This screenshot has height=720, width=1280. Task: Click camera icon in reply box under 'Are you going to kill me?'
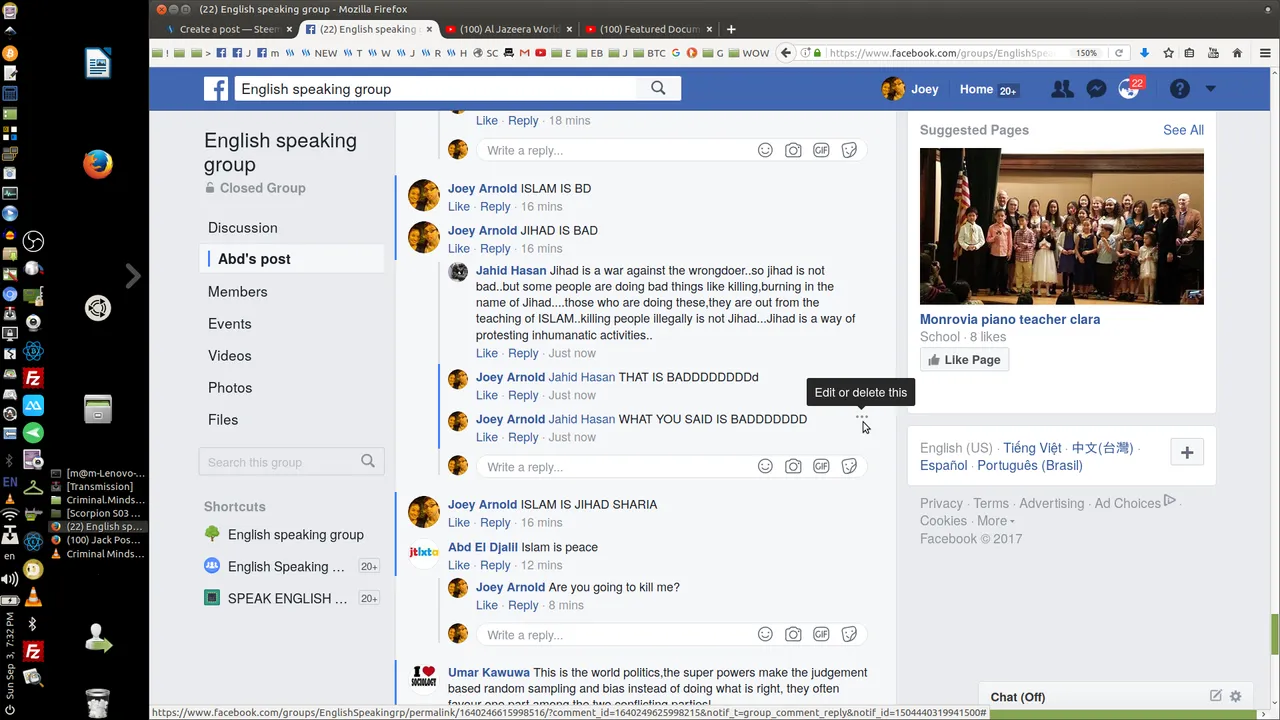click(x=793, y=634)
